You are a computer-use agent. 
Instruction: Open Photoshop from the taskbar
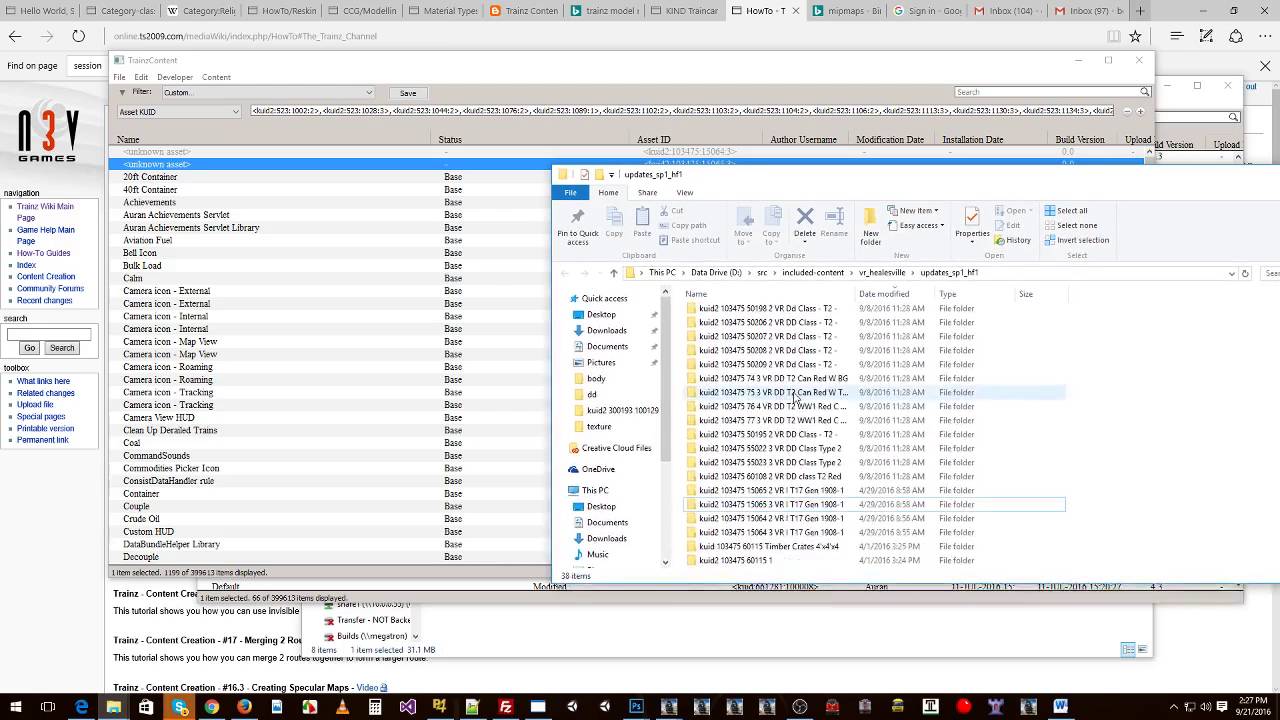point(636,707)
